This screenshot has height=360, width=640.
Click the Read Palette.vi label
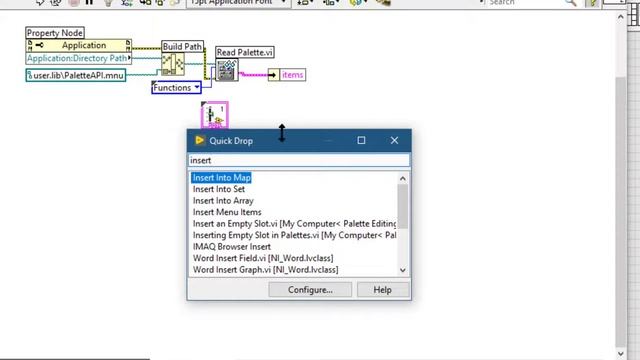click(244, 52)
